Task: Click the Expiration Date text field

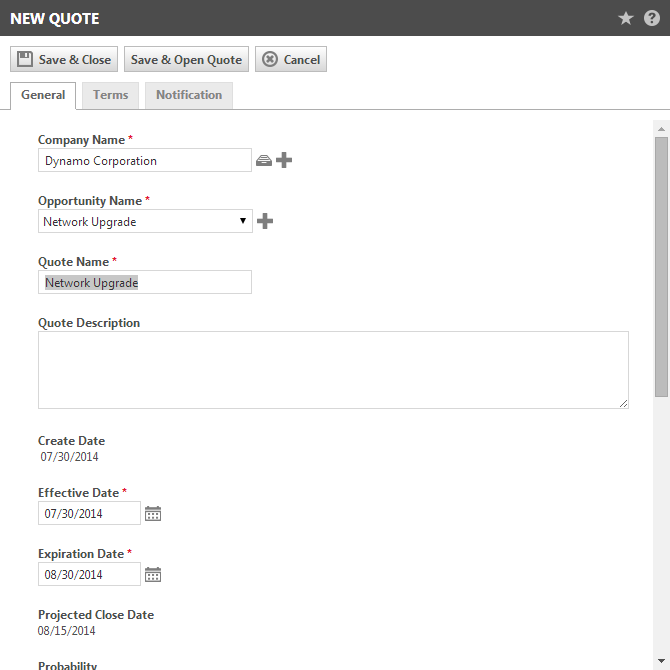Action: pos(89,574)
